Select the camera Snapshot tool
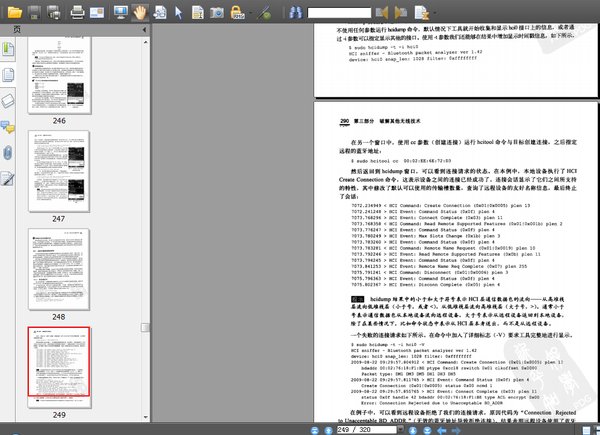Viewport: 600px width, 435px height. [217, 13]
